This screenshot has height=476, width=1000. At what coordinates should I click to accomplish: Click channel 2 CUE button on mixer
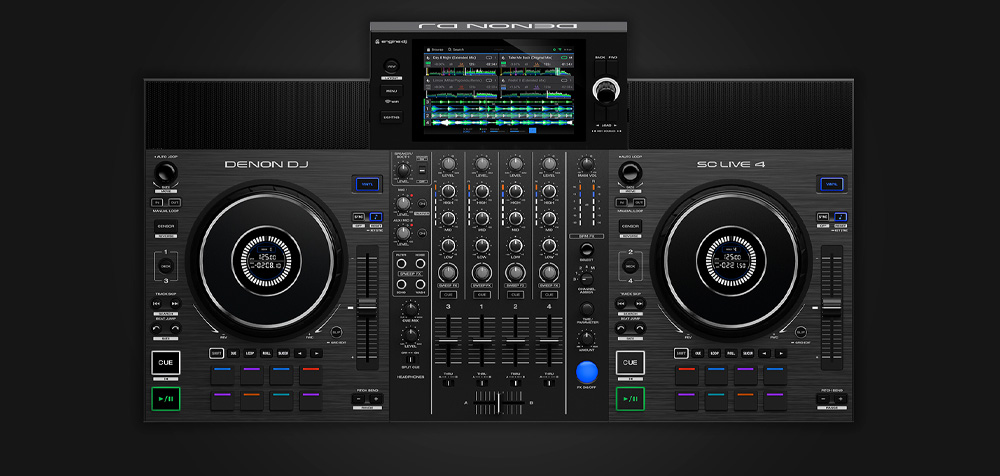[x=515, y=295]
